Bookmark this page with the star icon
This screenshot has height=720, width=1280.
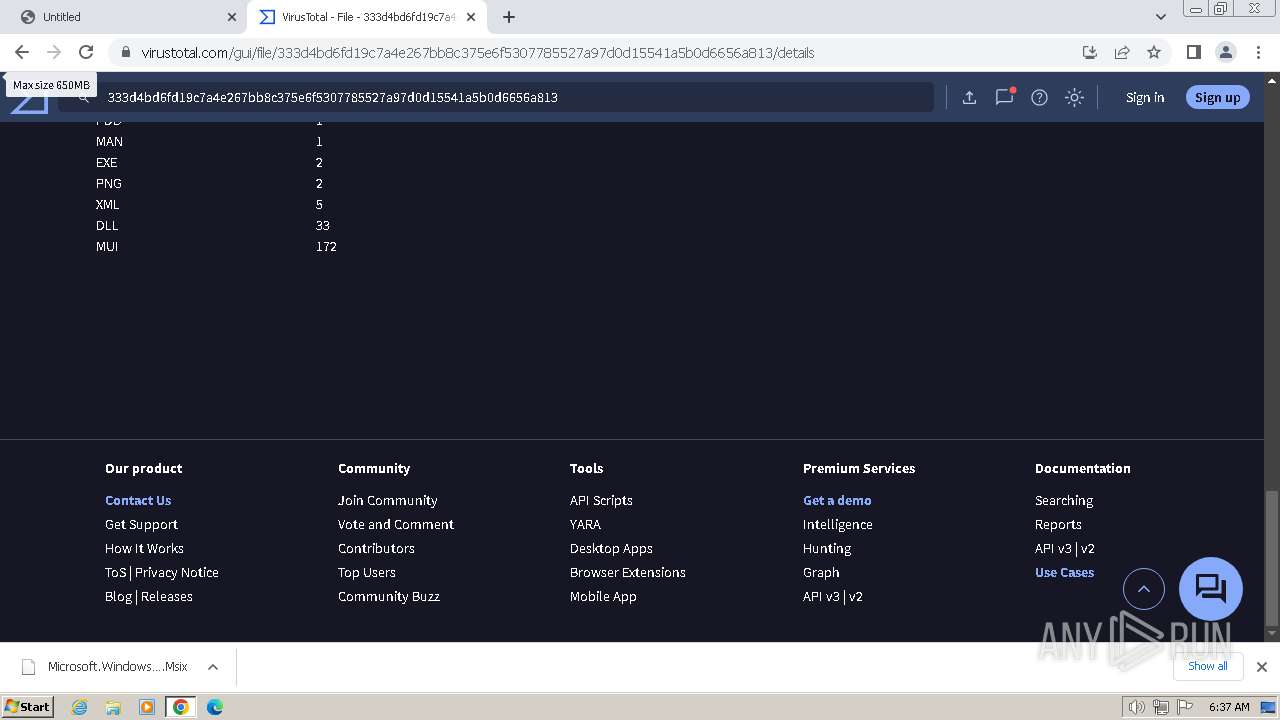1154,52
